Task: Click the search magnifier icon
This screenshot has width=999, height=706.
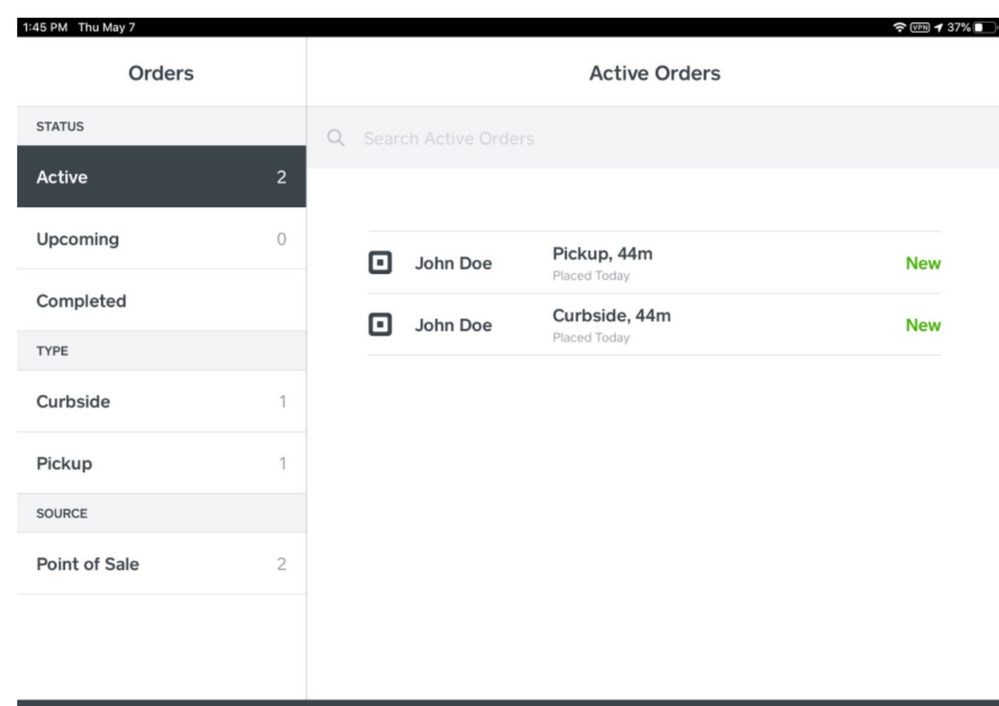Action: click(336, 138)
